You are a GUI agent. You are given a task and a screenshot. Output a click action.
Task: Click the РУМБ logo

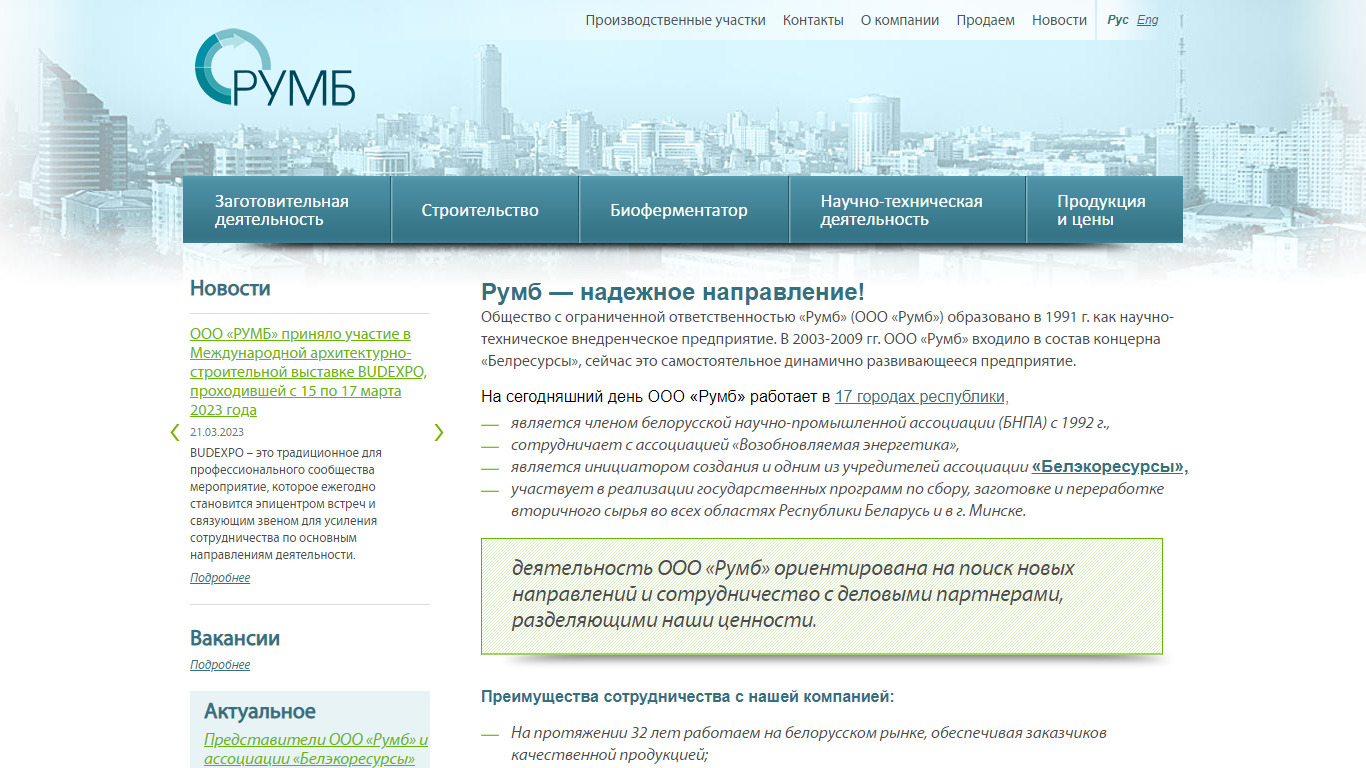tap(274, 68)
